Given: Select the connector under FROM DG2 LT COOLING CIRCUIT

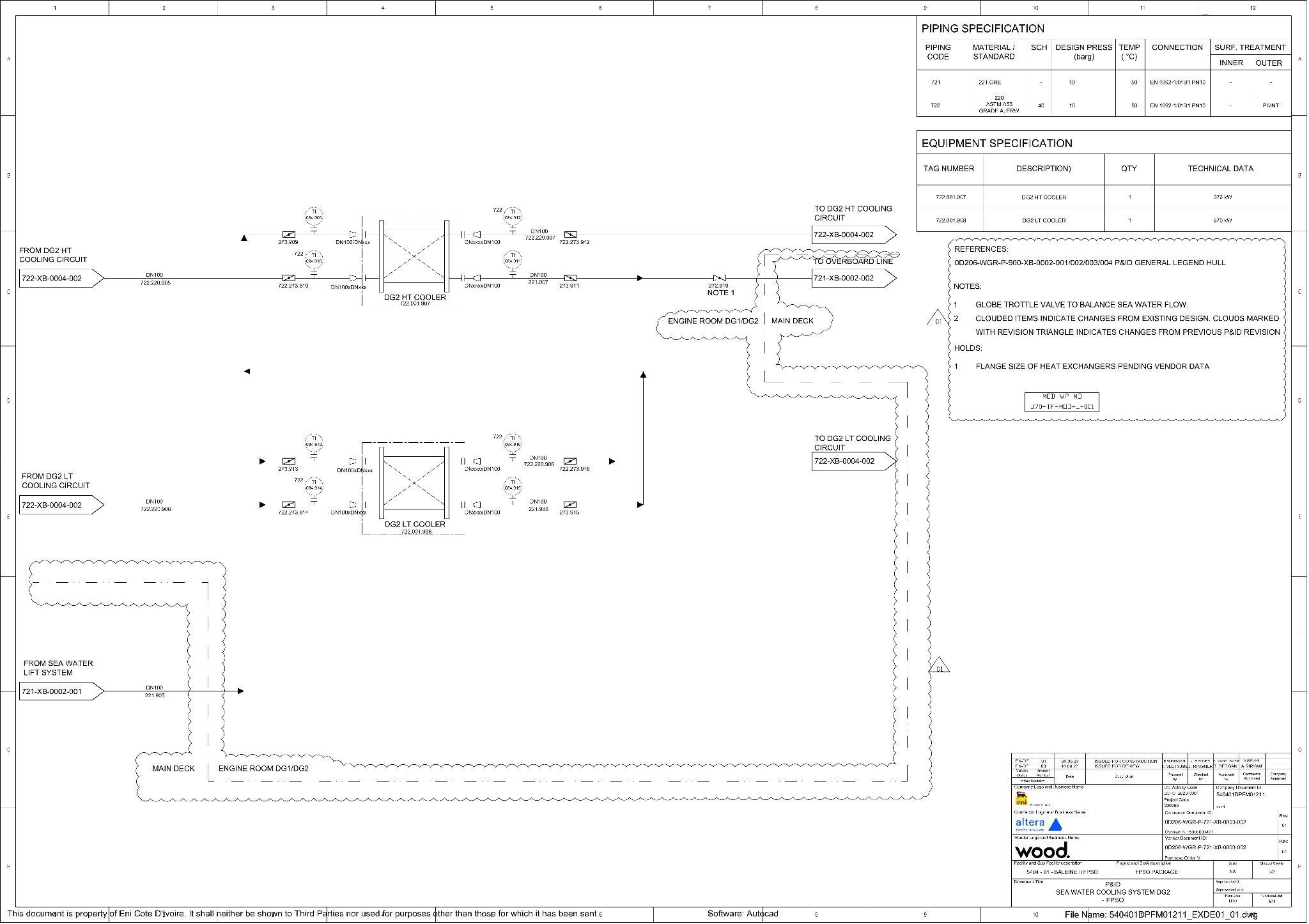Looking at the screenshot, I should tap(61, 505).
